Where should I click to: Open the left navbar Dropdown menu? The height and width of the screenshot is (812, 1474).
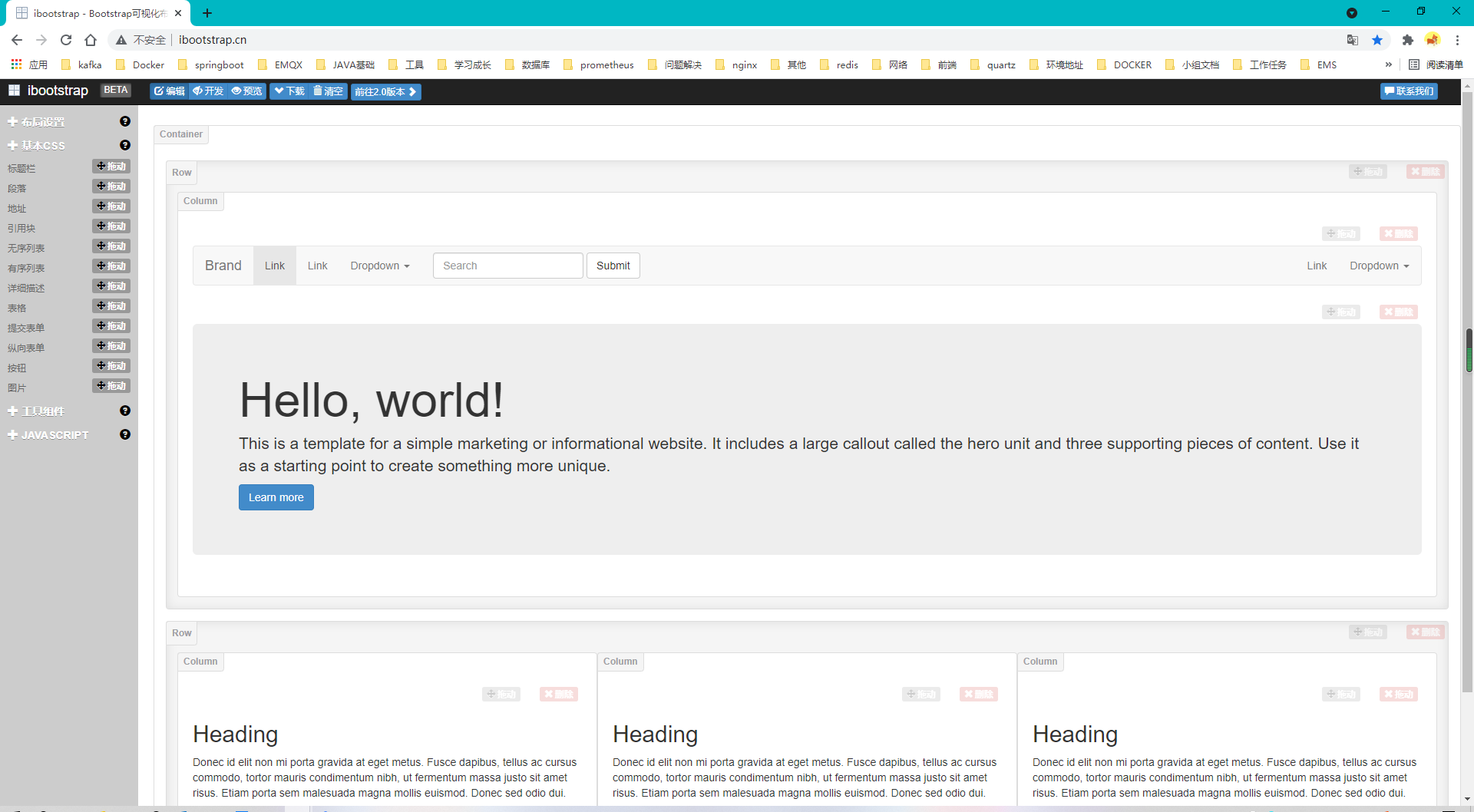pos(380,266)
